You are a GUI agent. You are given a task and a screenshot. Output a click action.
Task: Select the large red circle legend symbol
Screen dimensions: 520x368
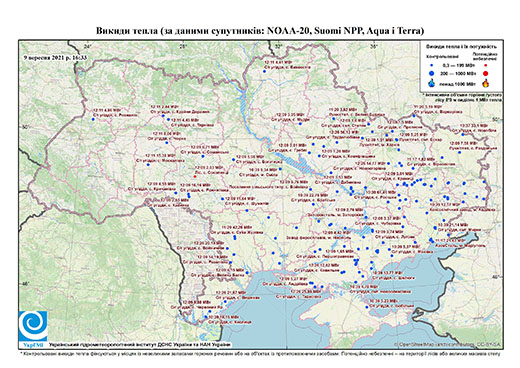coord(485,73)
